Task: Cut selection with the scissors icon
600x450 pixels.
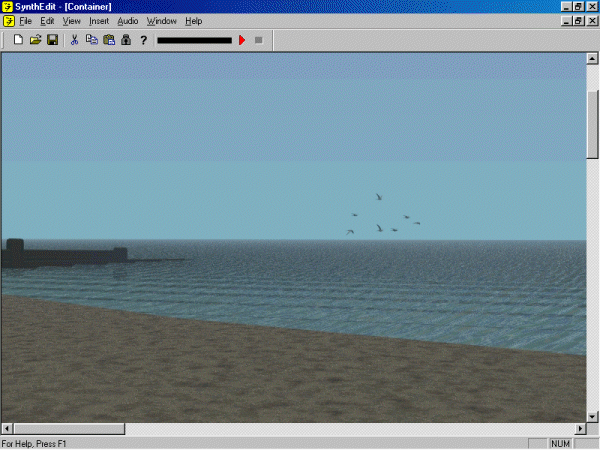Action: coord(74,40)
